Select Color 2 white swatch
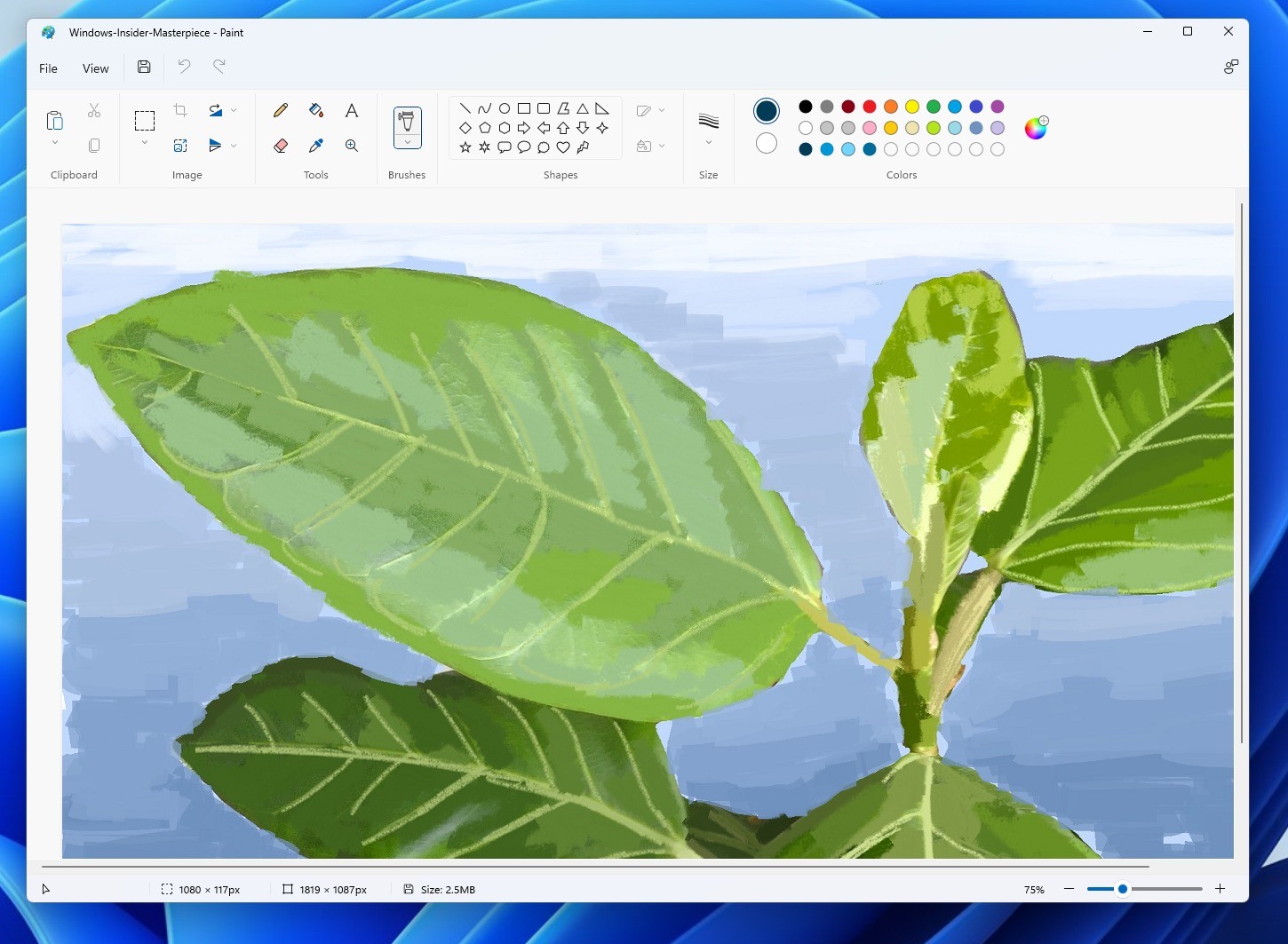The image size is (1288, 944). [767, 143]
